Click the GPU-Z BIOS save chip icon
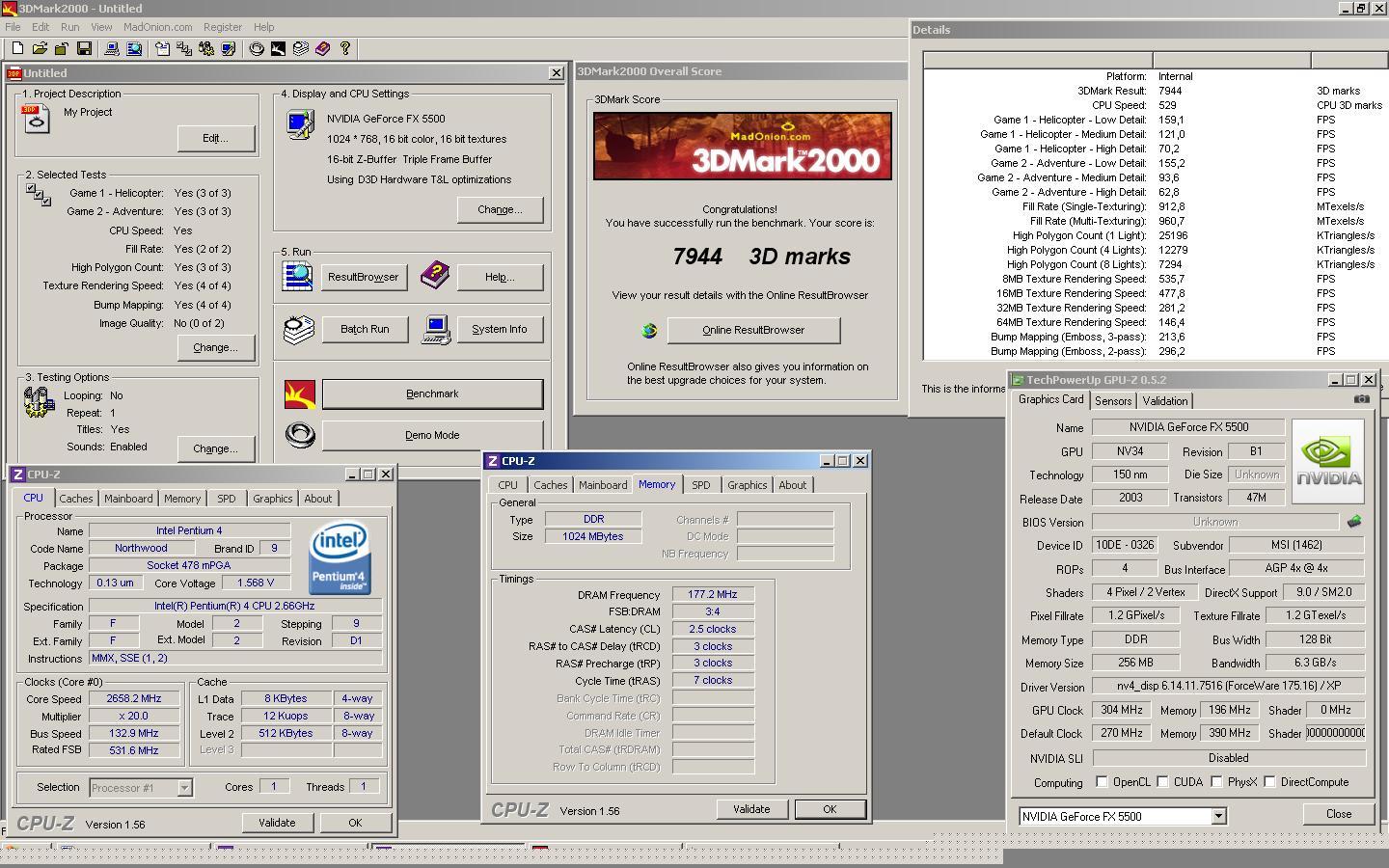 pyautogui.click(x=1354, y=522)
